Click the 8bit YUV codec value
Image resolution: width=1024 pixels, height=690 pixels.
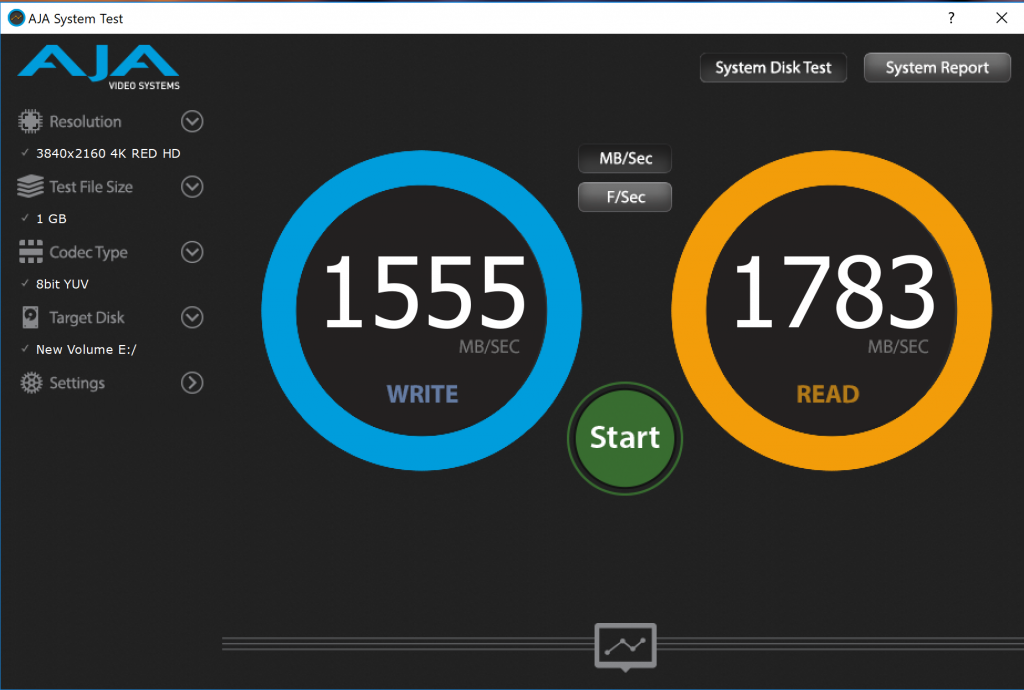tap(62, 284)
